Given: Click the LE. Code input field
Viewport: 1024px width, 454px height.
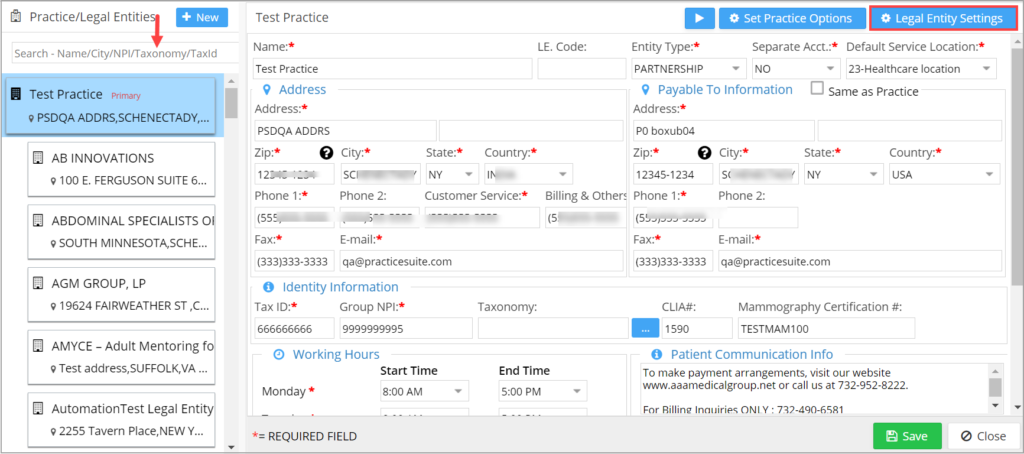Looking at the screenshot, I should click(582, 69).
